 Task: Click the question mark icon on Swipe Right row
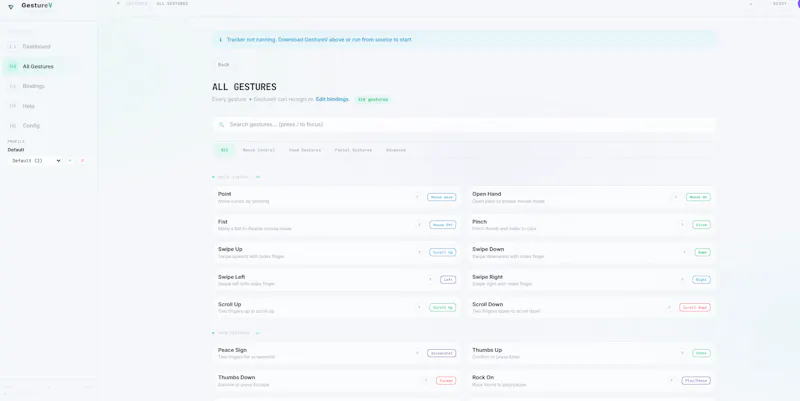[x=682, y=280]
